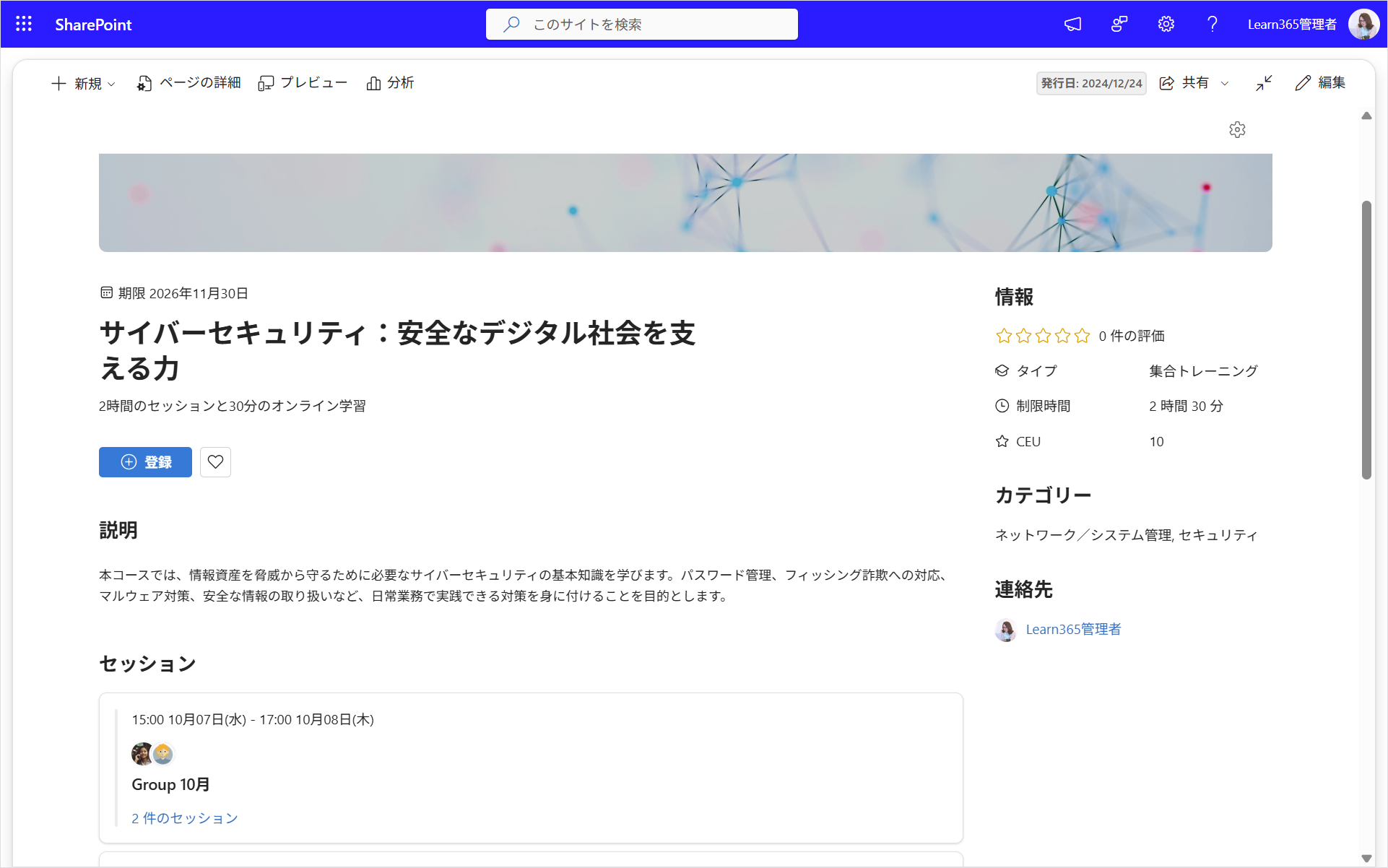This screenshot has width=1388, height=868.
Task: Click the 編集 edit command
Action: (1320, 83)
